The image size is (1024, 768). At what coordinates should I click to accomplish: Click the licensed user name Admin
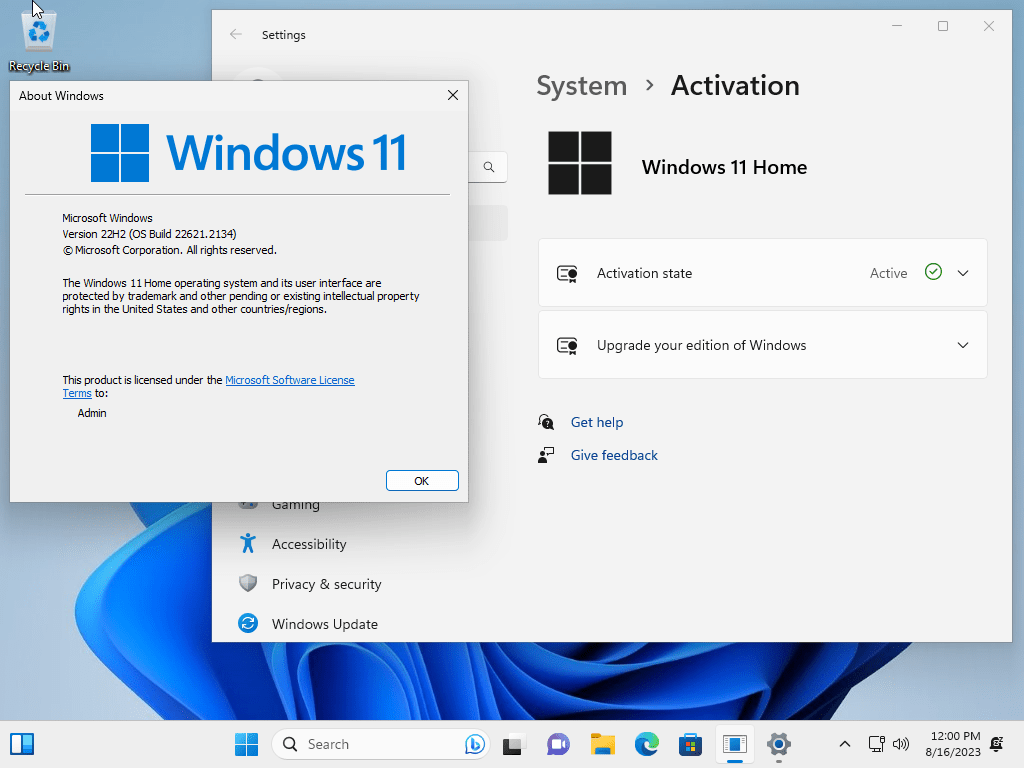click(92, 413)
